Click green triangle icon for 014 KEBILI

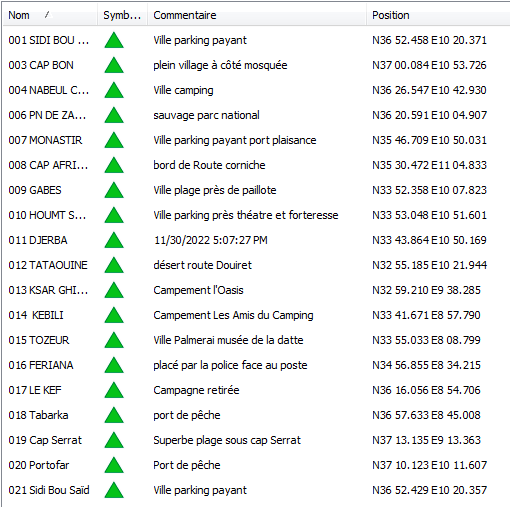[114, 315]
